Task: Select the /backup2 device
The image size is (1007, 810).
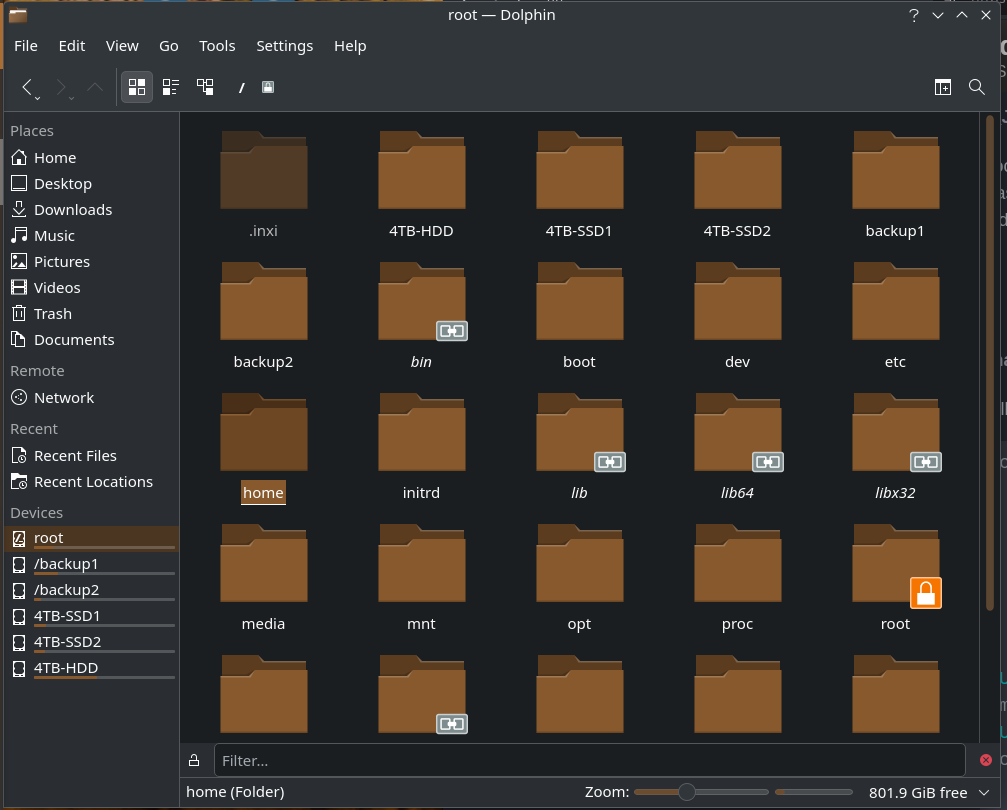Action: tap(91, 590)
